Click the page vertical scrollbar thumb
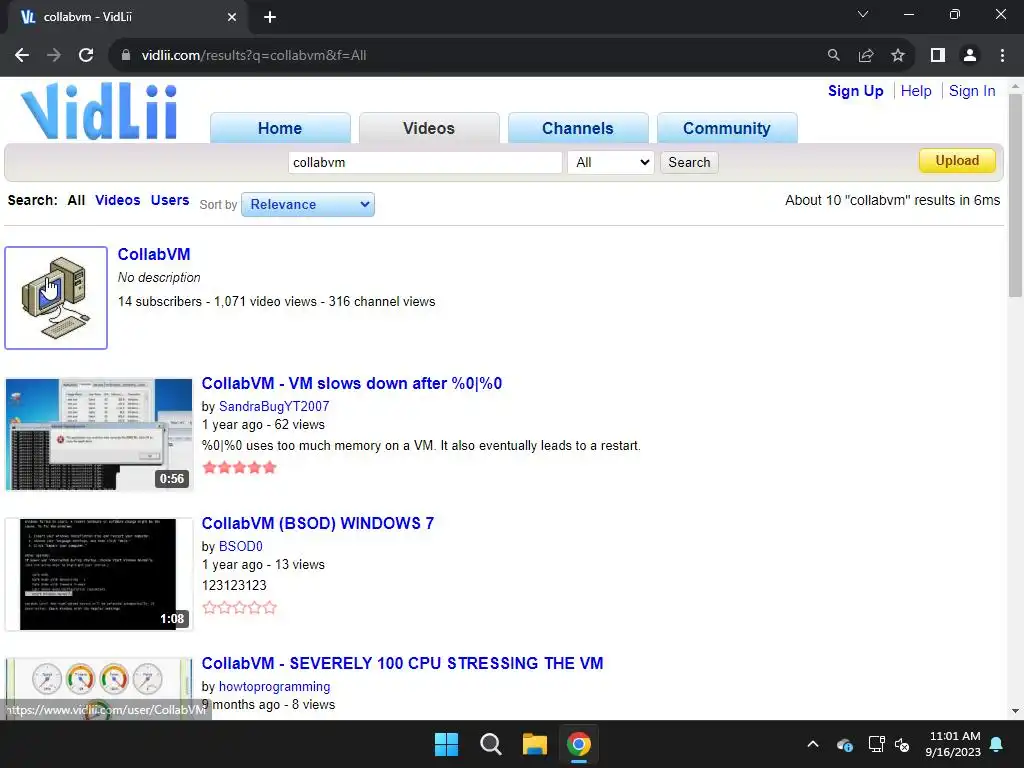This screenshot has width=1024, height=768. 1015,196
